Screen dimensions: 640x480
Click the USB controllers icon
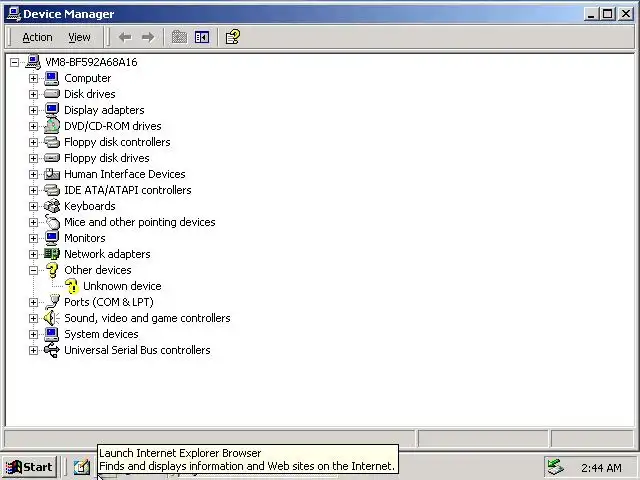pyautogui.click(x=52, y=350)
